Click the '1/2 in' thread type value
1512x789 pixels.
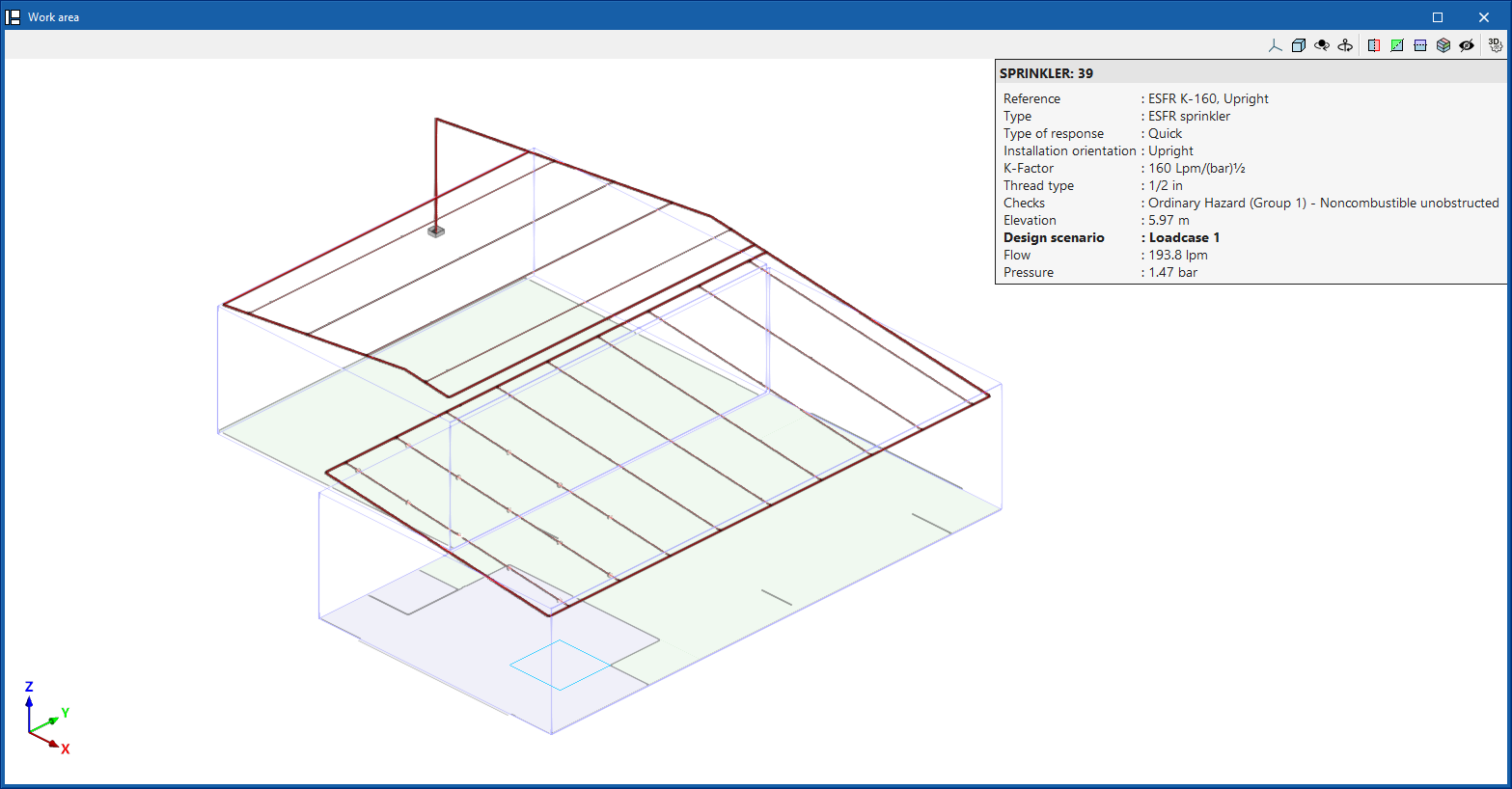(1166, 185)
